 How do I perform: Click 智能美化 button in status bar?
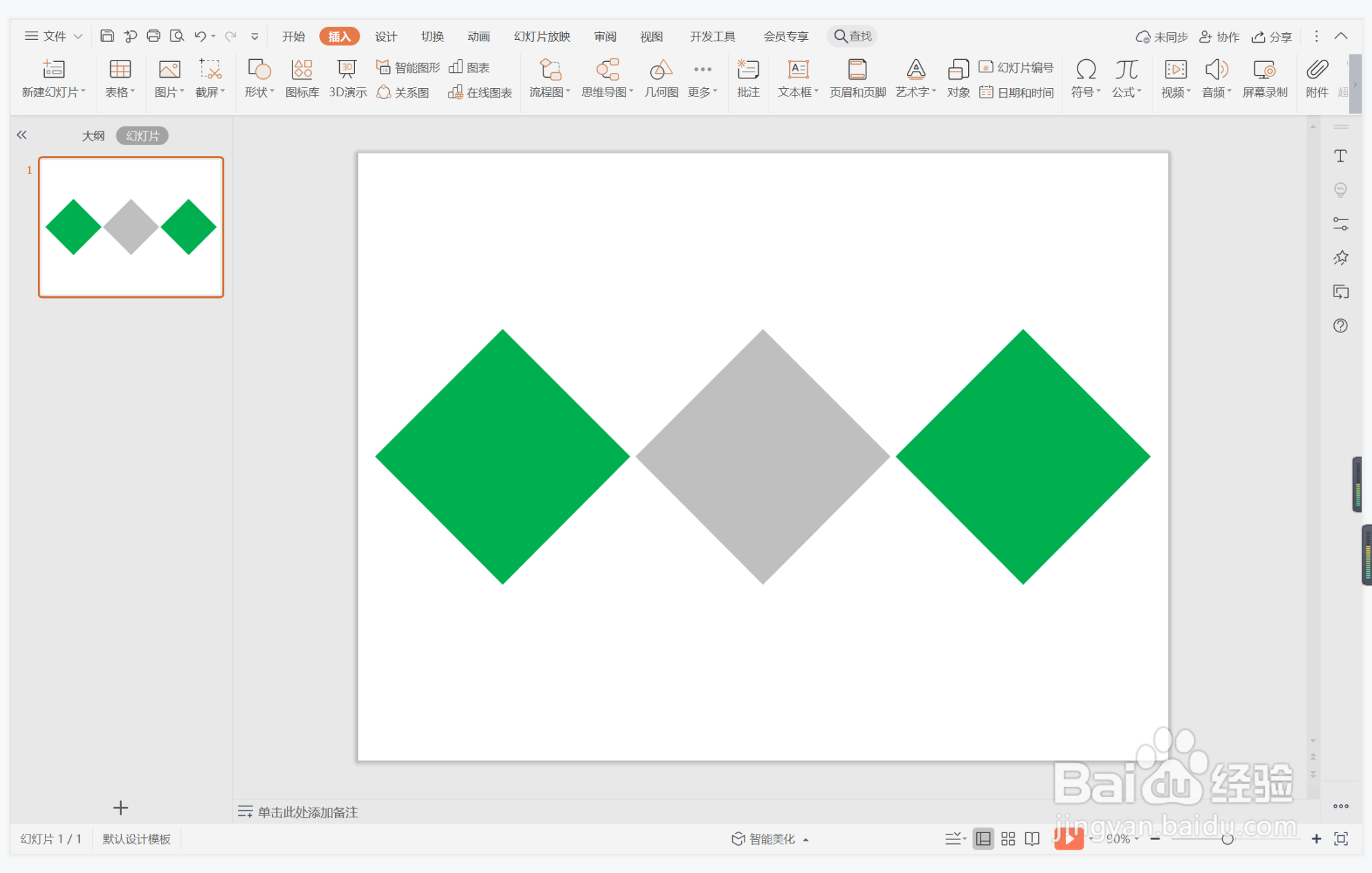tap(771, 839)
